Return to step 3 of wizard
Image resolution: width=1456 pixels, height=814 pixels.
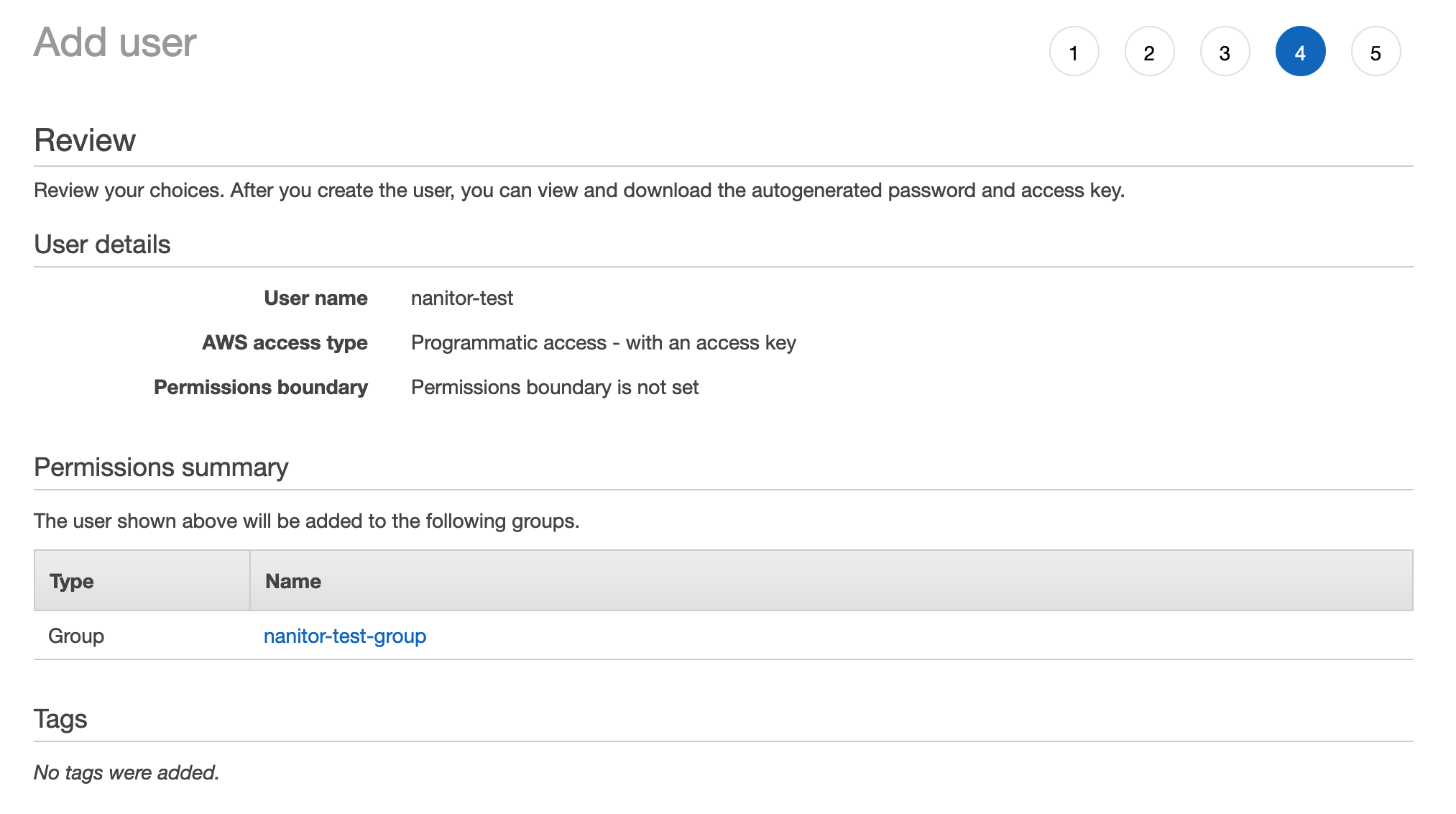tap(1225, 52)
